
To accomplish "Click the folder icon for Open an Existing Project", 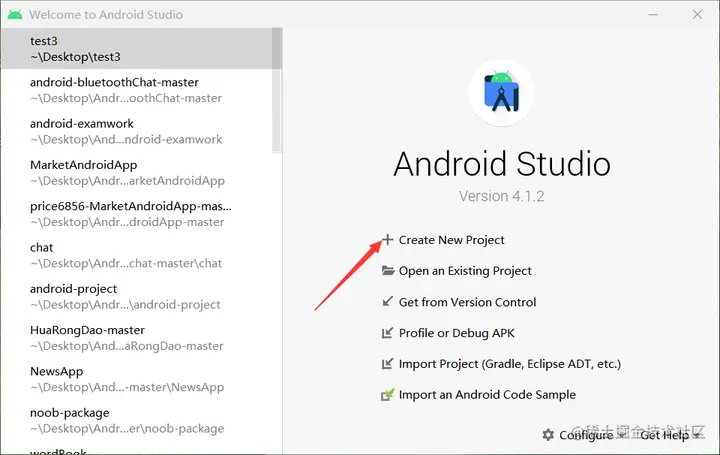I will (388, 270).
